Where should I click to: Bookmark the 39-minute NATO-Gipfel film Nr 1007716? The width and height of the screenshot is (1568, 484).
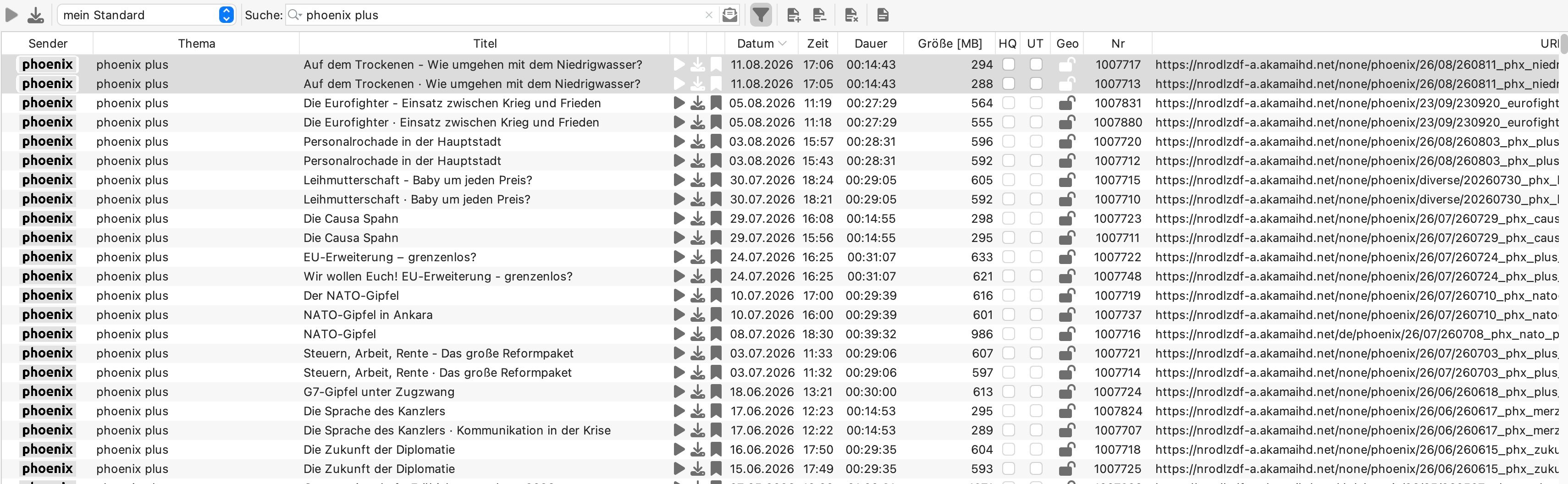[x=716, y=334]
